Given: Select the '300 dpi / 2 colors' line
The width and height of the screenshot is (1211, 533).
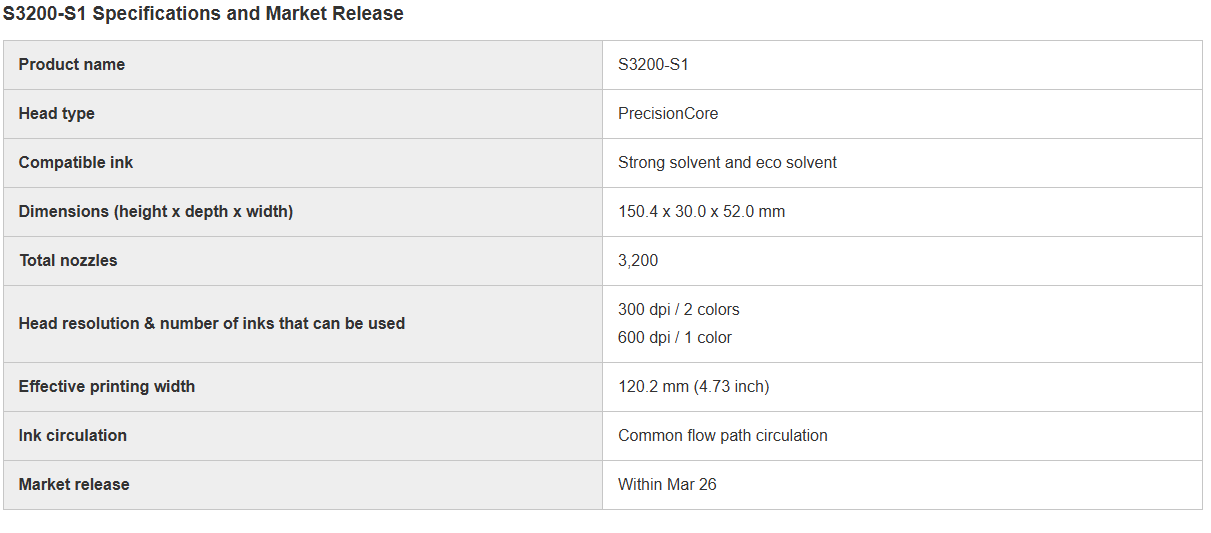Looking at the screenshot, I should click(x=679, y=310).
